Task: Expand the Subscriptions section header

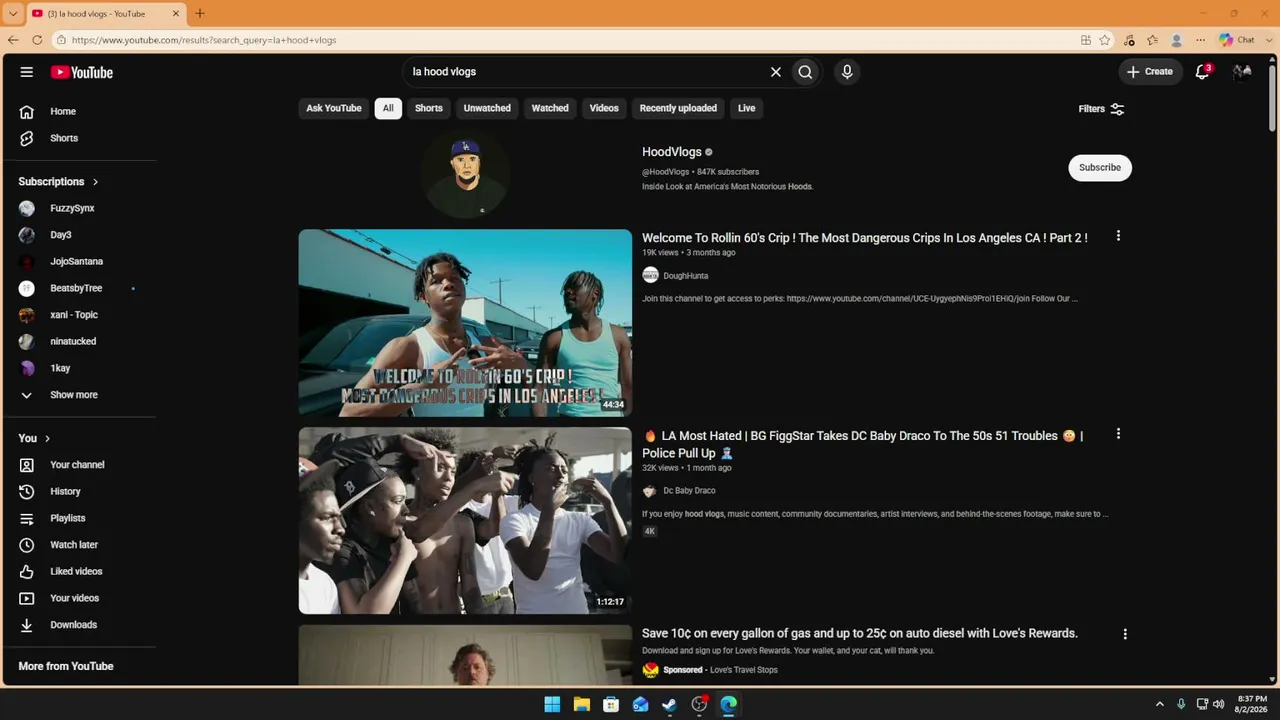Action: (59, 182)
